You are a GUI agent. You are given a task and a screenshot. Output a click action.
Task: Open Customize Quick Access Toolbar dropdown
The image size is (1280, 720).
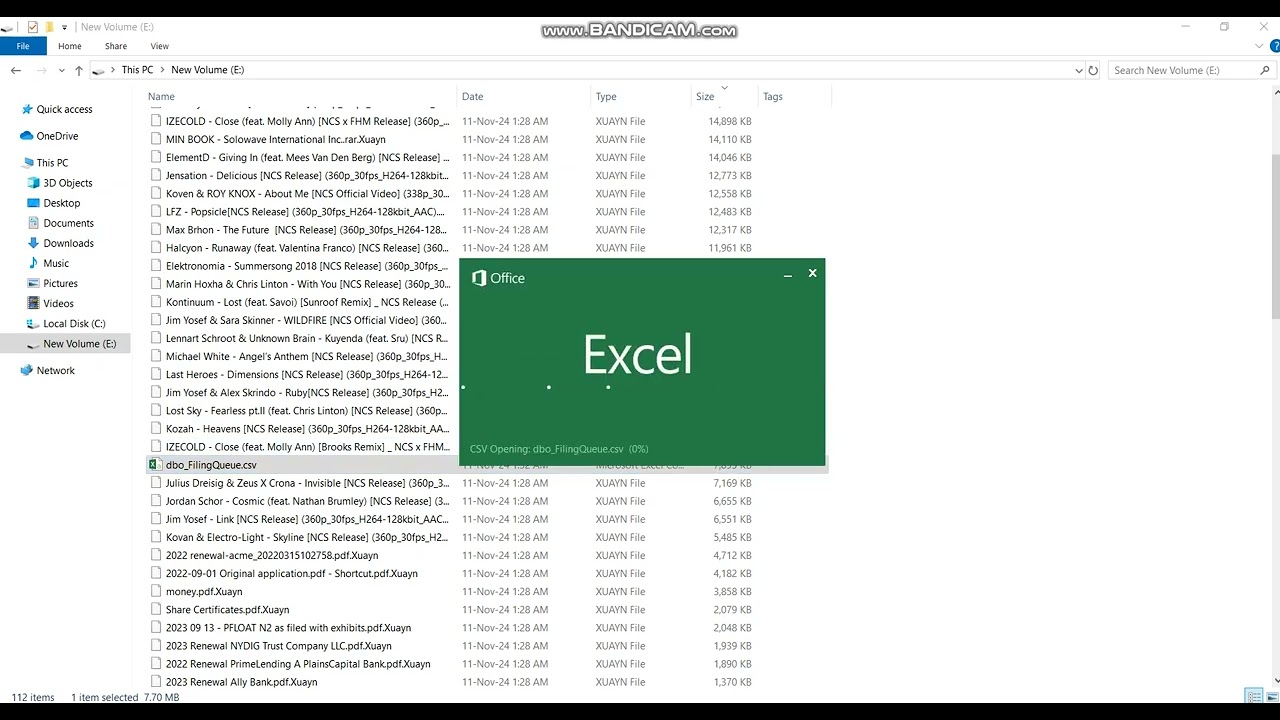click(65, 27)
